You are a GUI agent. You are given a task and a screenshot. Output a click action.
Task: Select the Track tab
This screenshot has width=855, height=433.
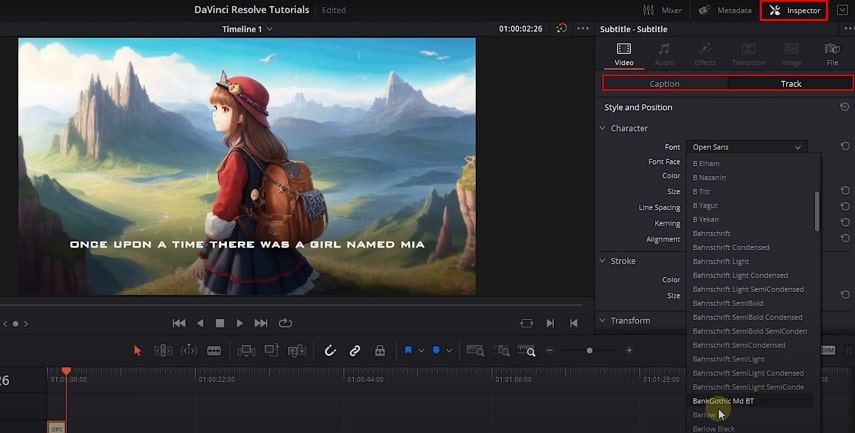coord(791,83)
